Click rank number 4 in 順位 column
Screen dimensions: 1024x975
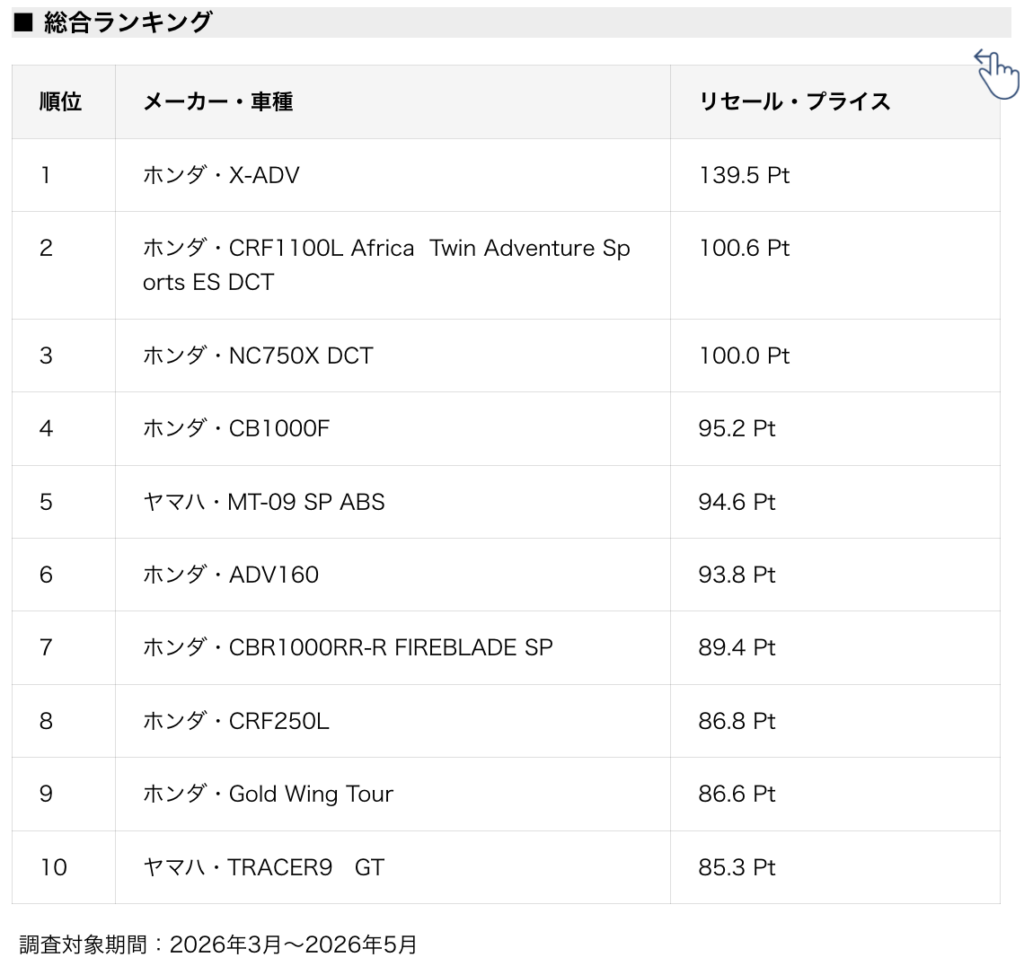click(x=46, y=428)
